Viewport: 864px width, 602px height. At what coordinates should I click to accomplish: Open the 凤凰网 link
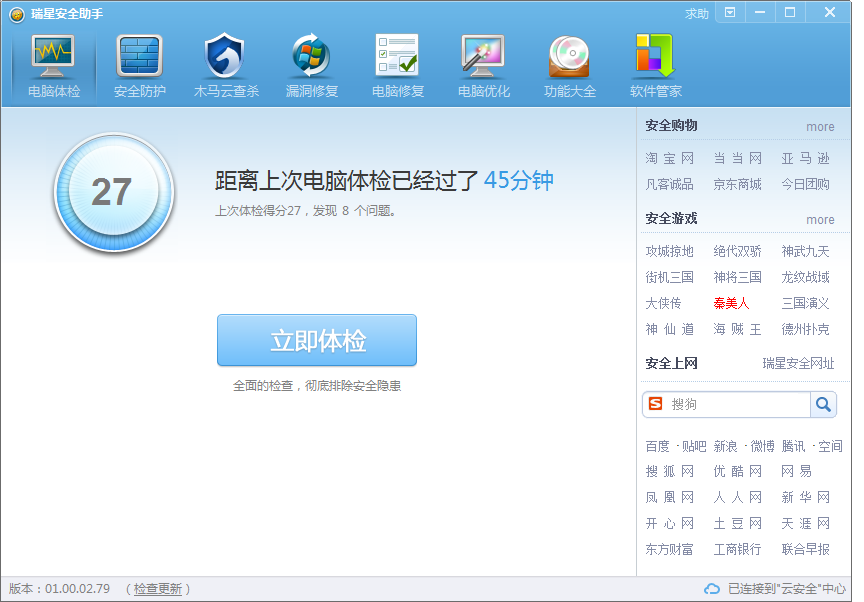669,498
